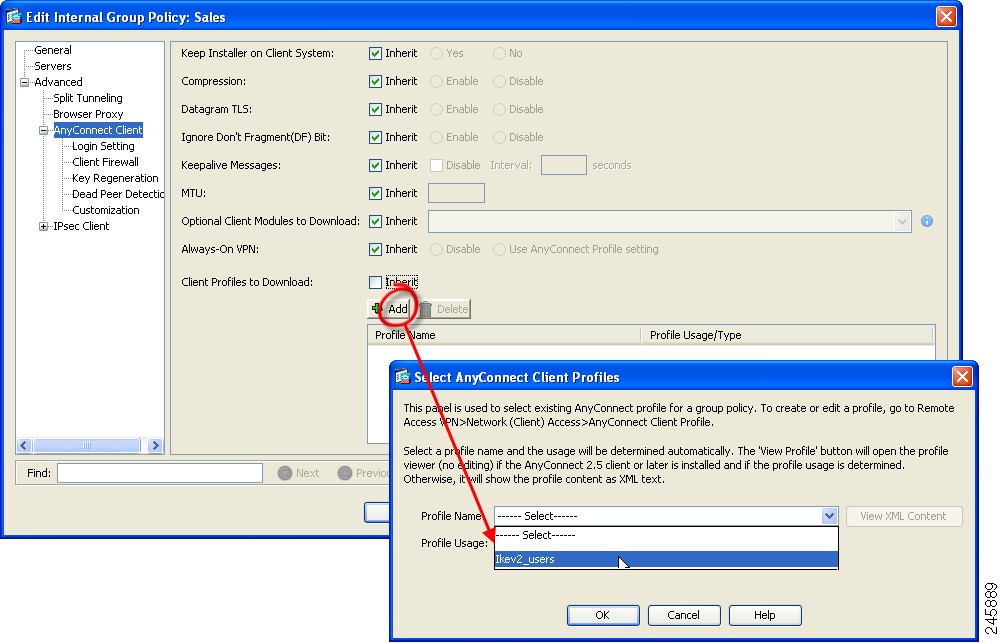Select Split Tunneling tree item
1001x644 pixels.
87,98
